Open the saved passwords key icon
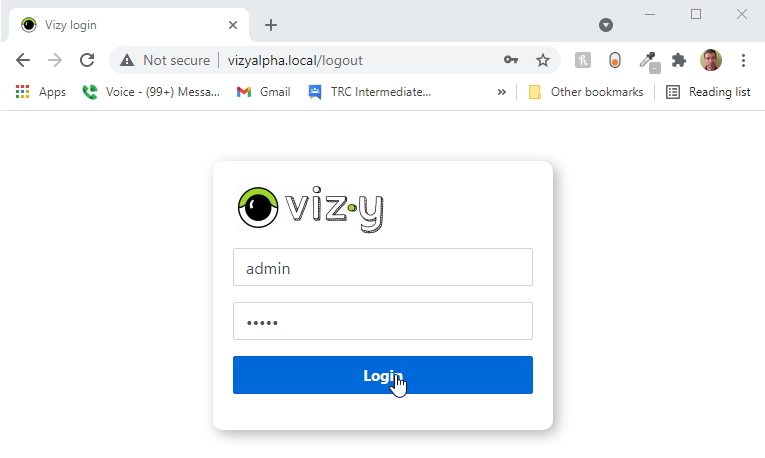This screenshot has height=458, width=765. point(511,60)
